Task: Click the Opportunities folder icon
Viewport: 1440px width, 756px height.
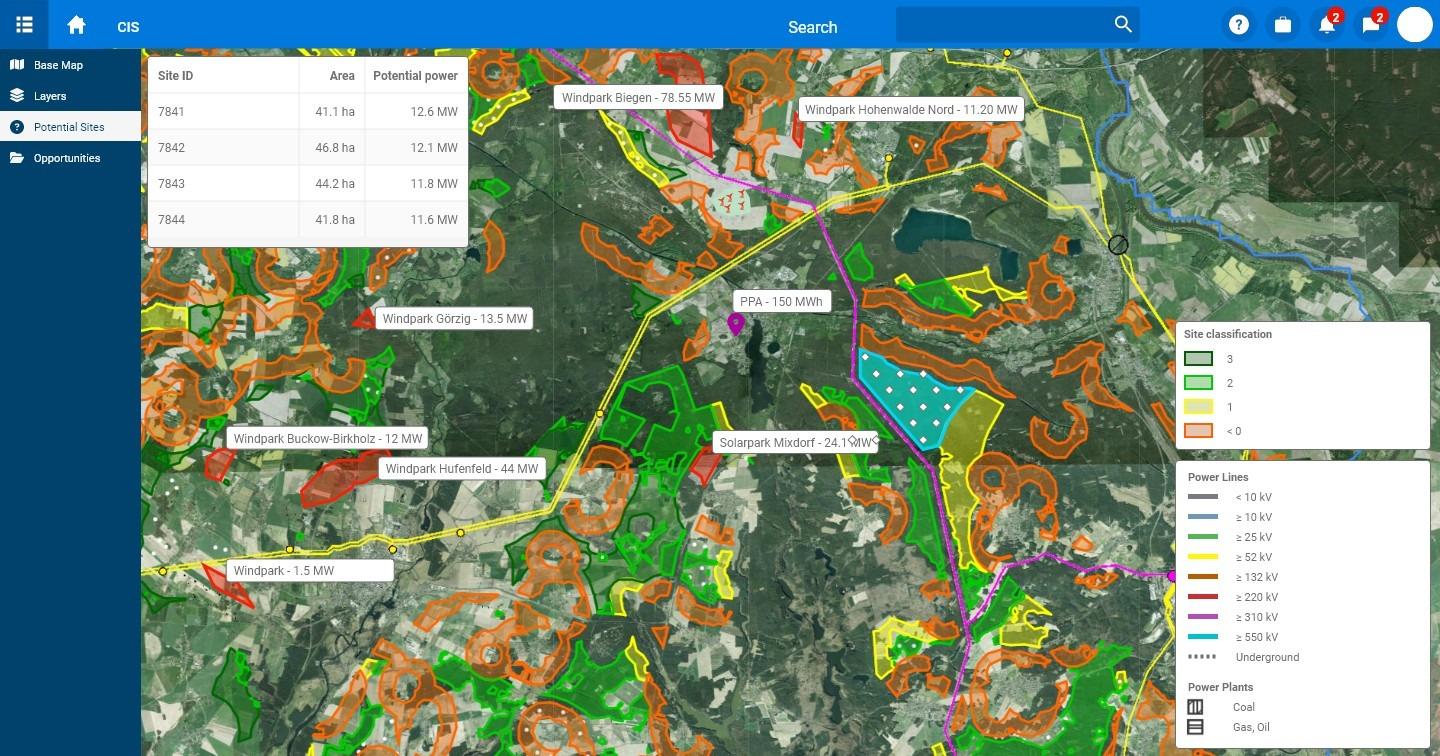Action: [17, 158]
